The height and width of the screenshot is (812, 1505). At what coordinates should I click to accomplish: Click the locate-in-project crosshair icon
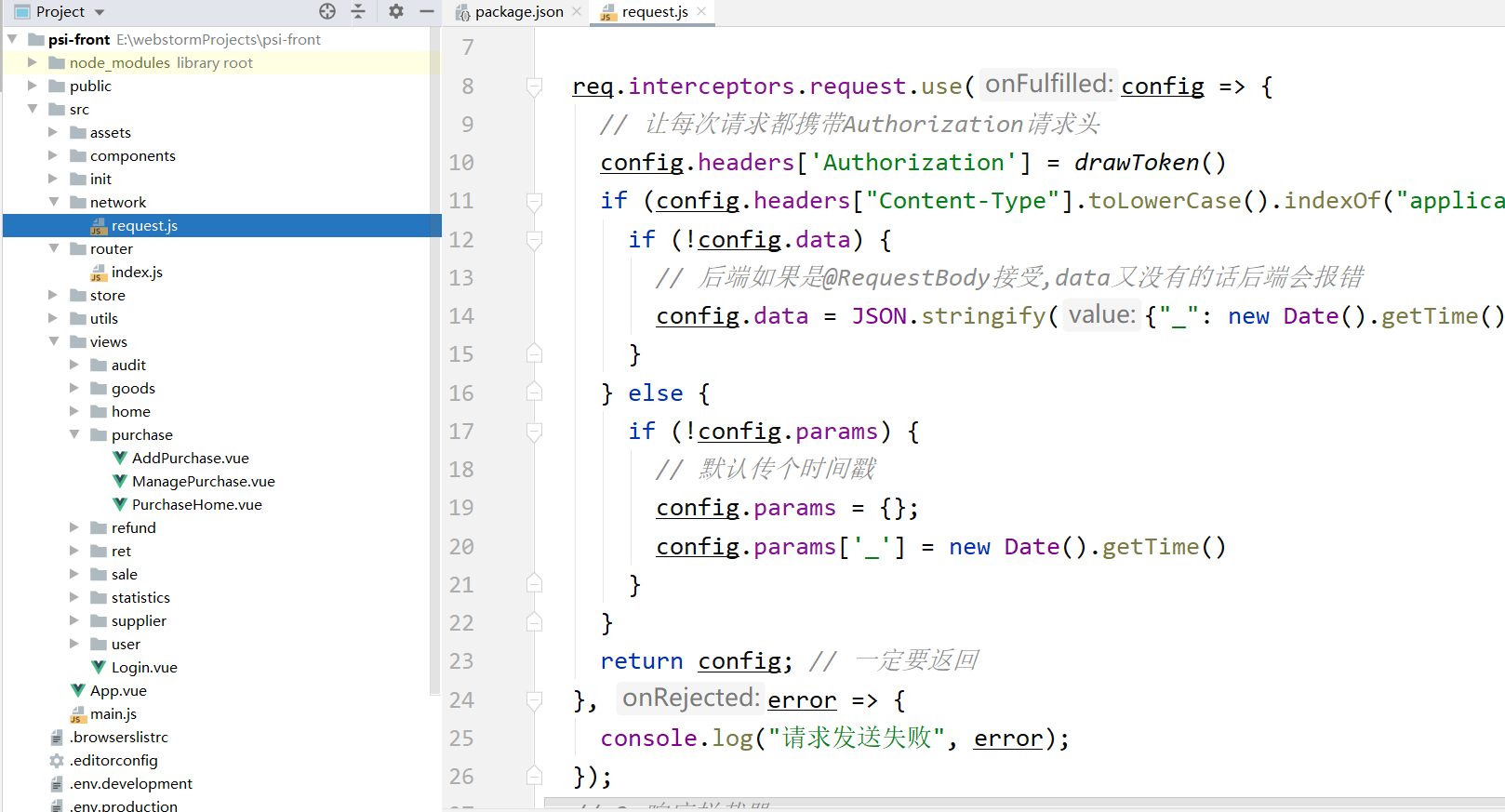[327, 11]
